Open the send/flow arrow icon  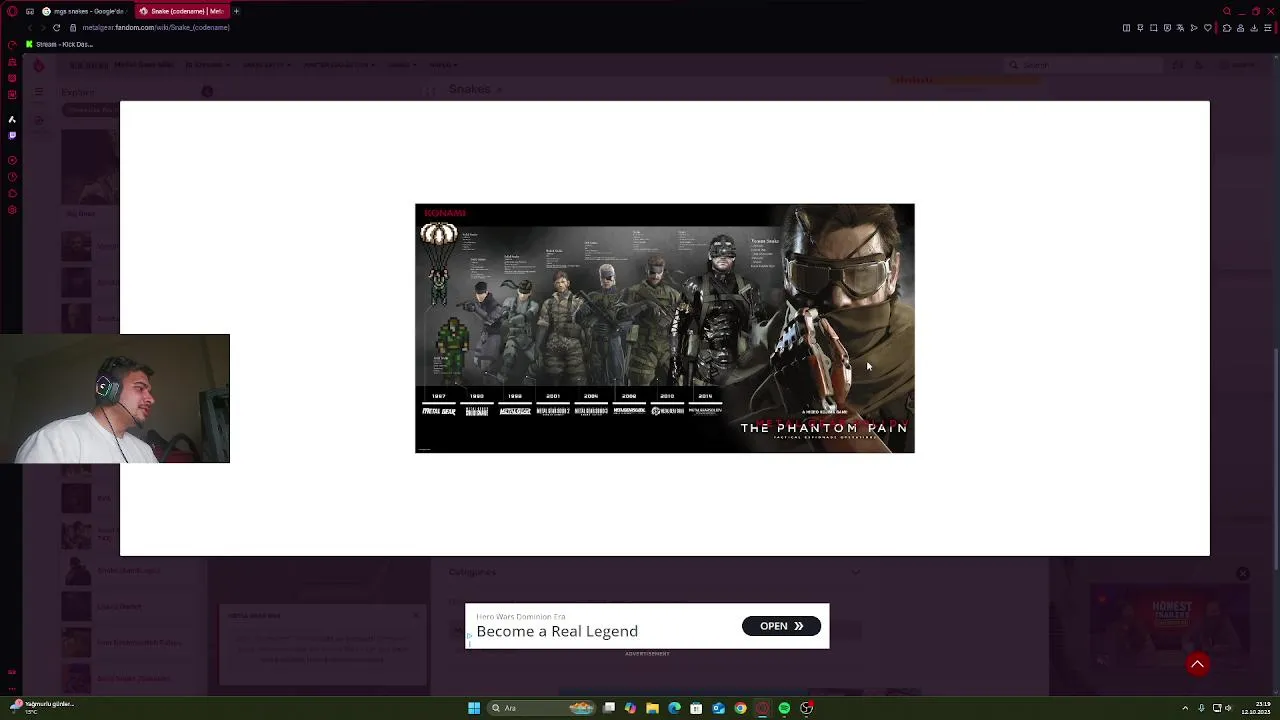click(x=1193, y=28)
